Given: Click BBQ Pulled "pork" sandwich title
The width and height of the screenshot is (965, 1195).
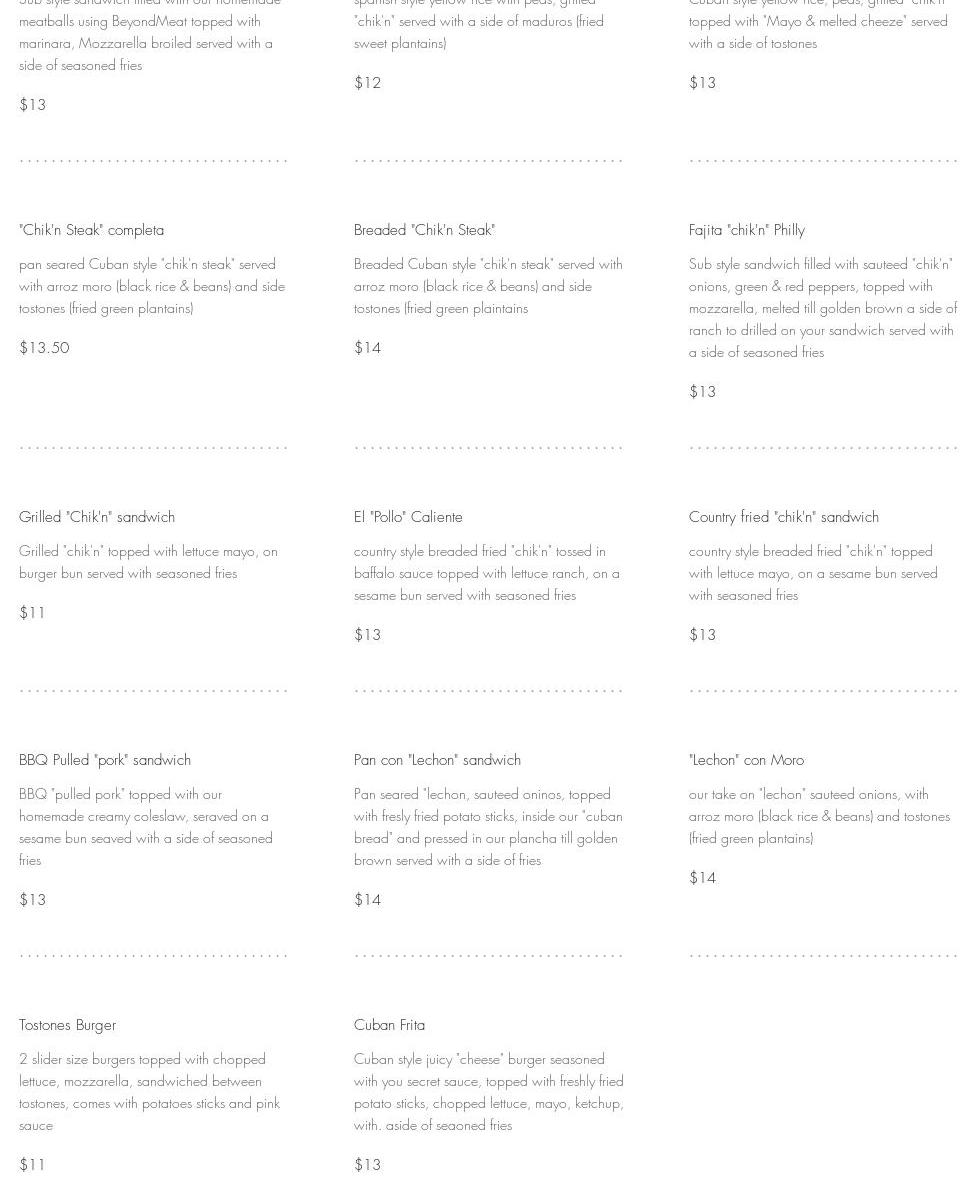Looking at the screenshot, I should [105, 761].
